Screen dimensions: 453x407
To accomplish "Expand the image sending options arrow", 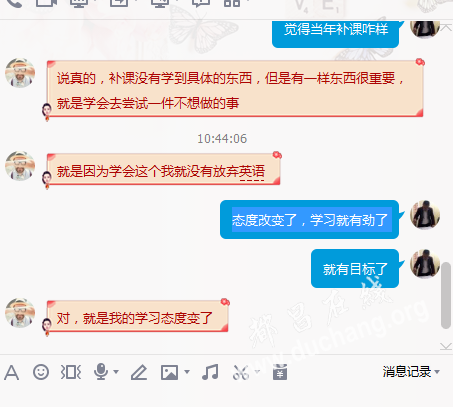I will (187, 371).
